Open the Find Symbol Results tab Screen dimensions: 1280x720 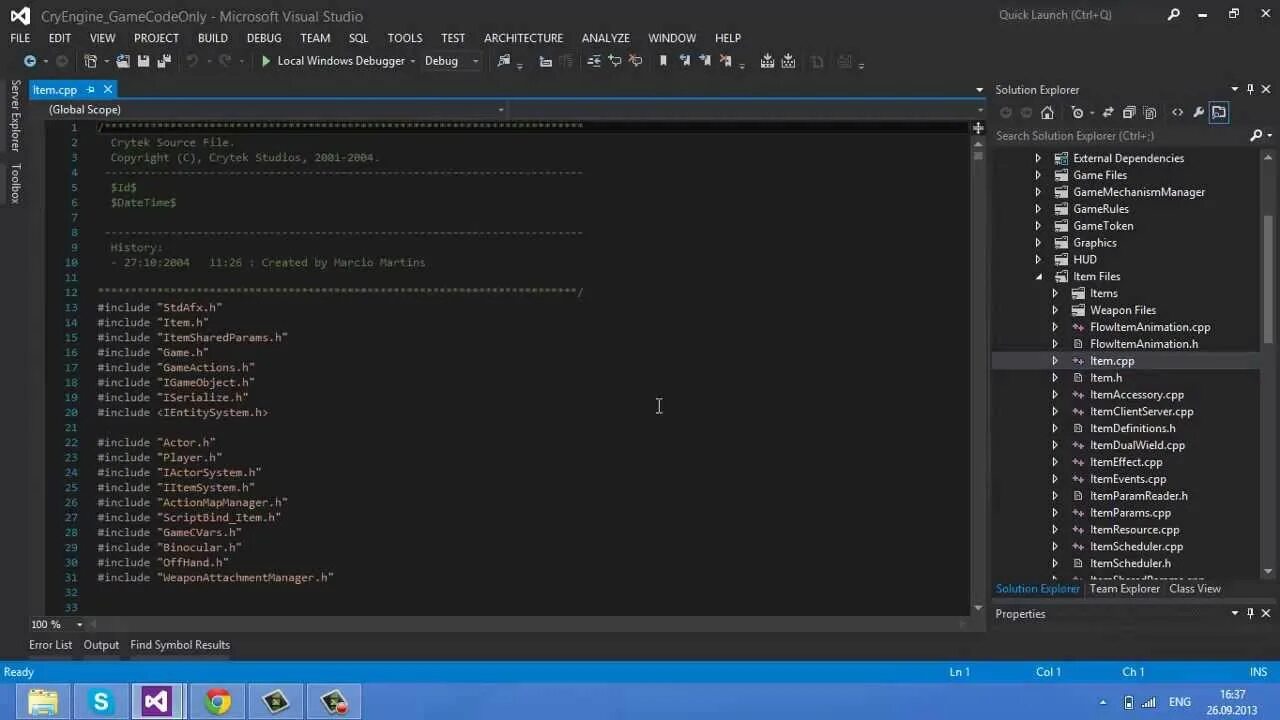[x=180, y=645]
